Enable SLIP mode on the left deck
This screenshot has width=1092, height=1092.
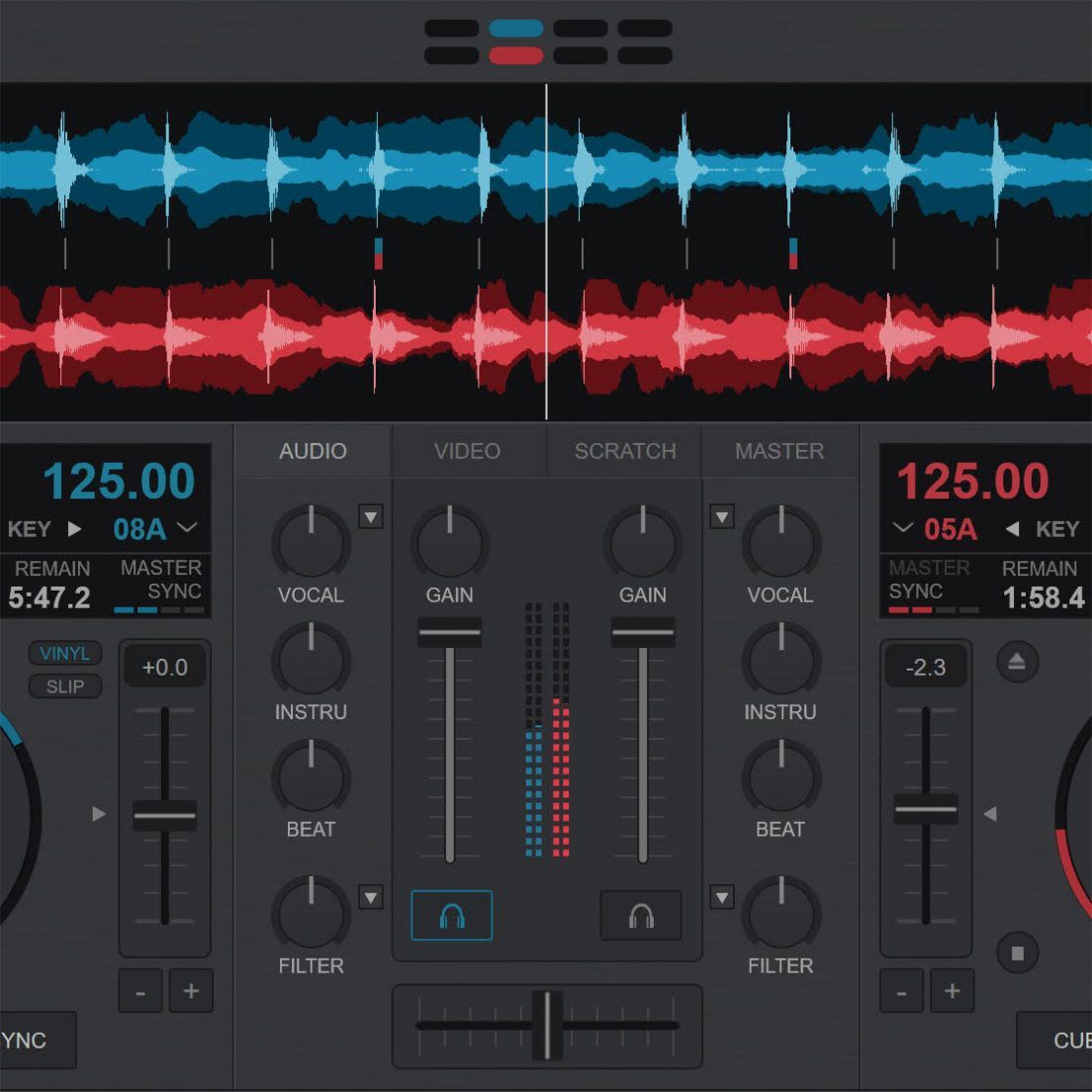tap(64, 686)
